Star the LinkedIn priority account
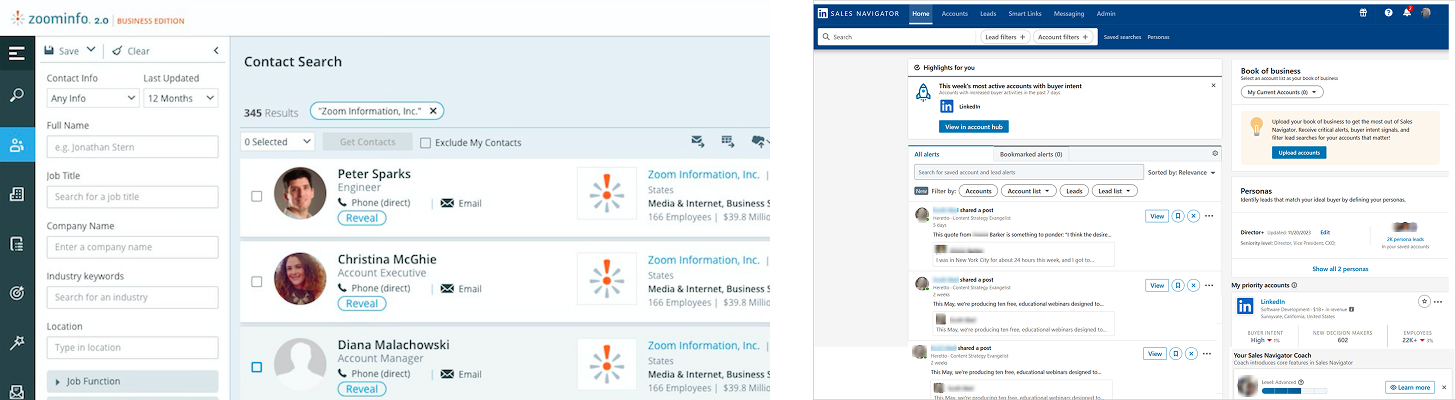Screen dimensions: 1456x400 (1424, 301)
